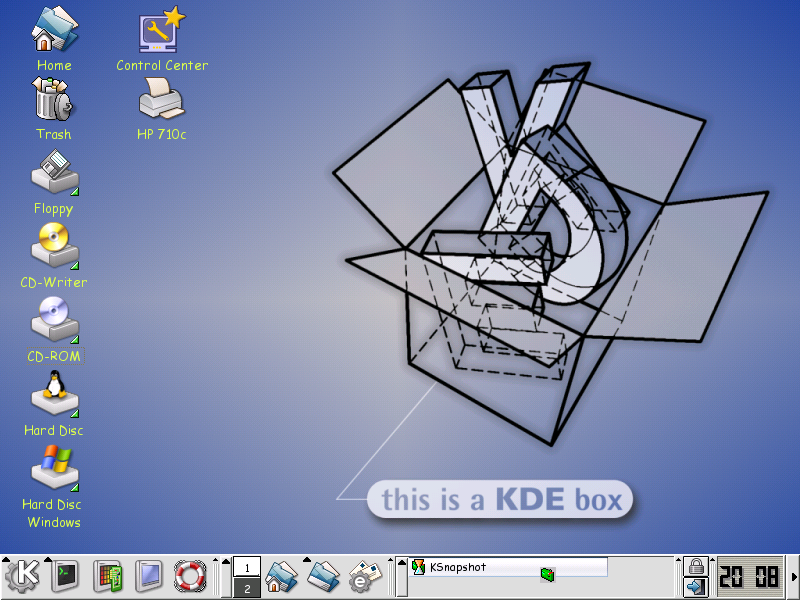The height and width of the screenshot is (600, 800).
Task: Click the envelopes mail icon on the panel
Action: (365, 577)
